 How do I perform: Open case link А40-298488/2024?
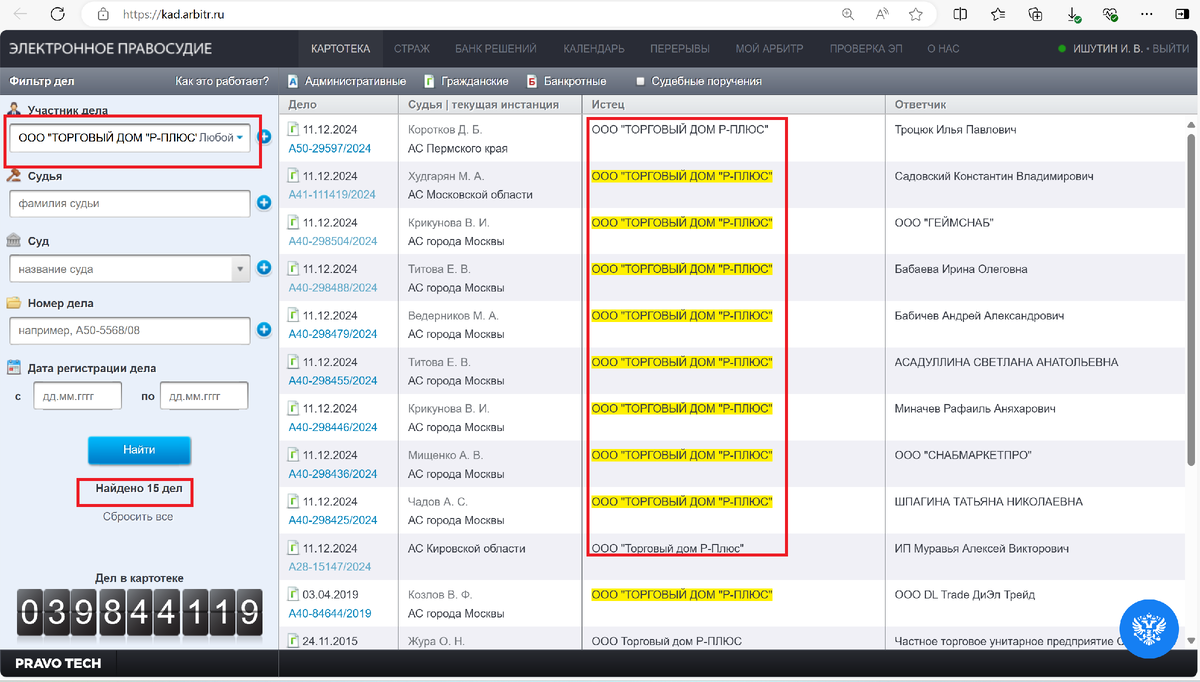pyautogui.click(x=333, y=288)
